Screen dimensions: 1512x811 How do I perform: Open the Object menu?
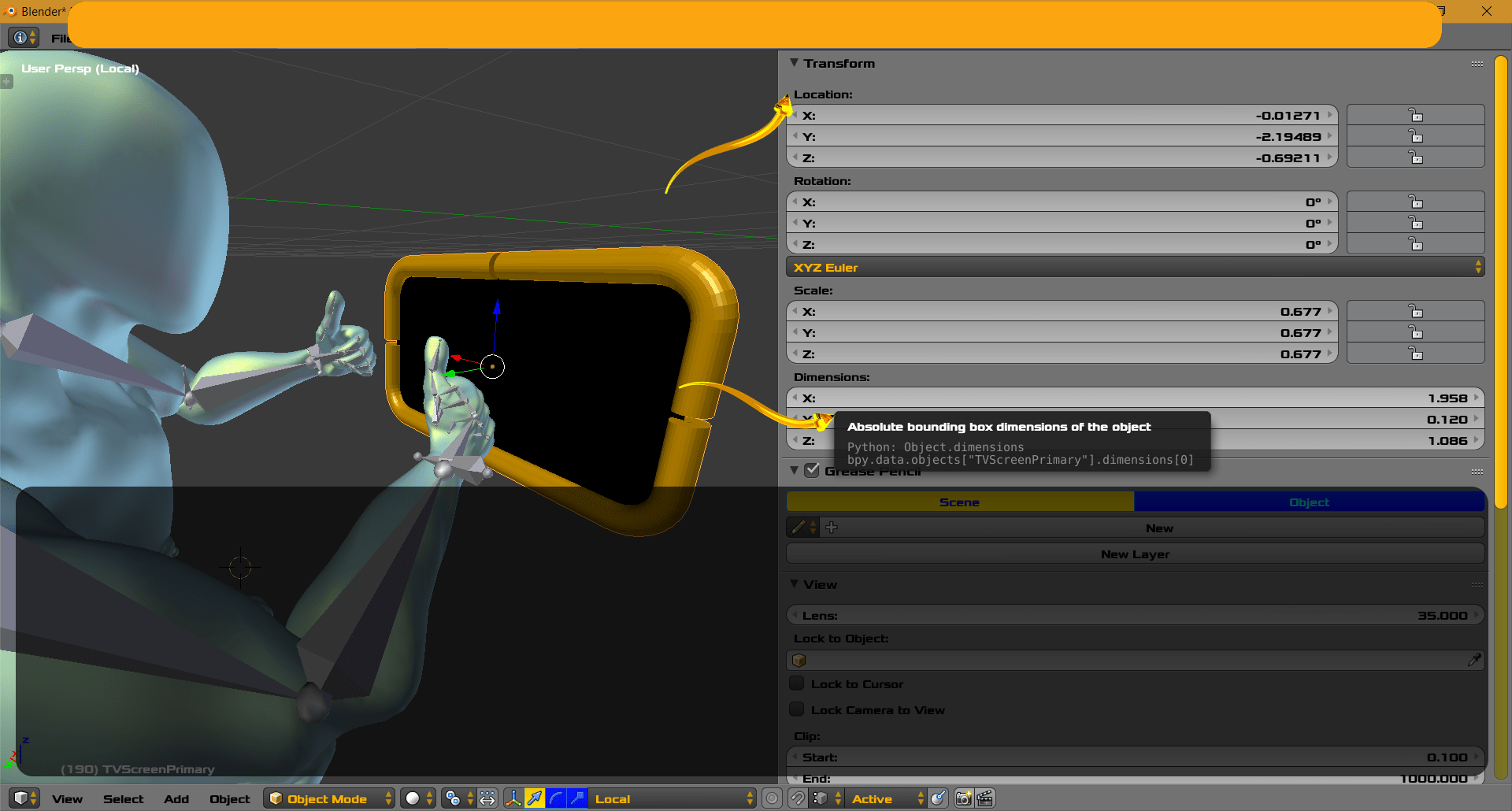pyautogui.click(x=229, y=798)
